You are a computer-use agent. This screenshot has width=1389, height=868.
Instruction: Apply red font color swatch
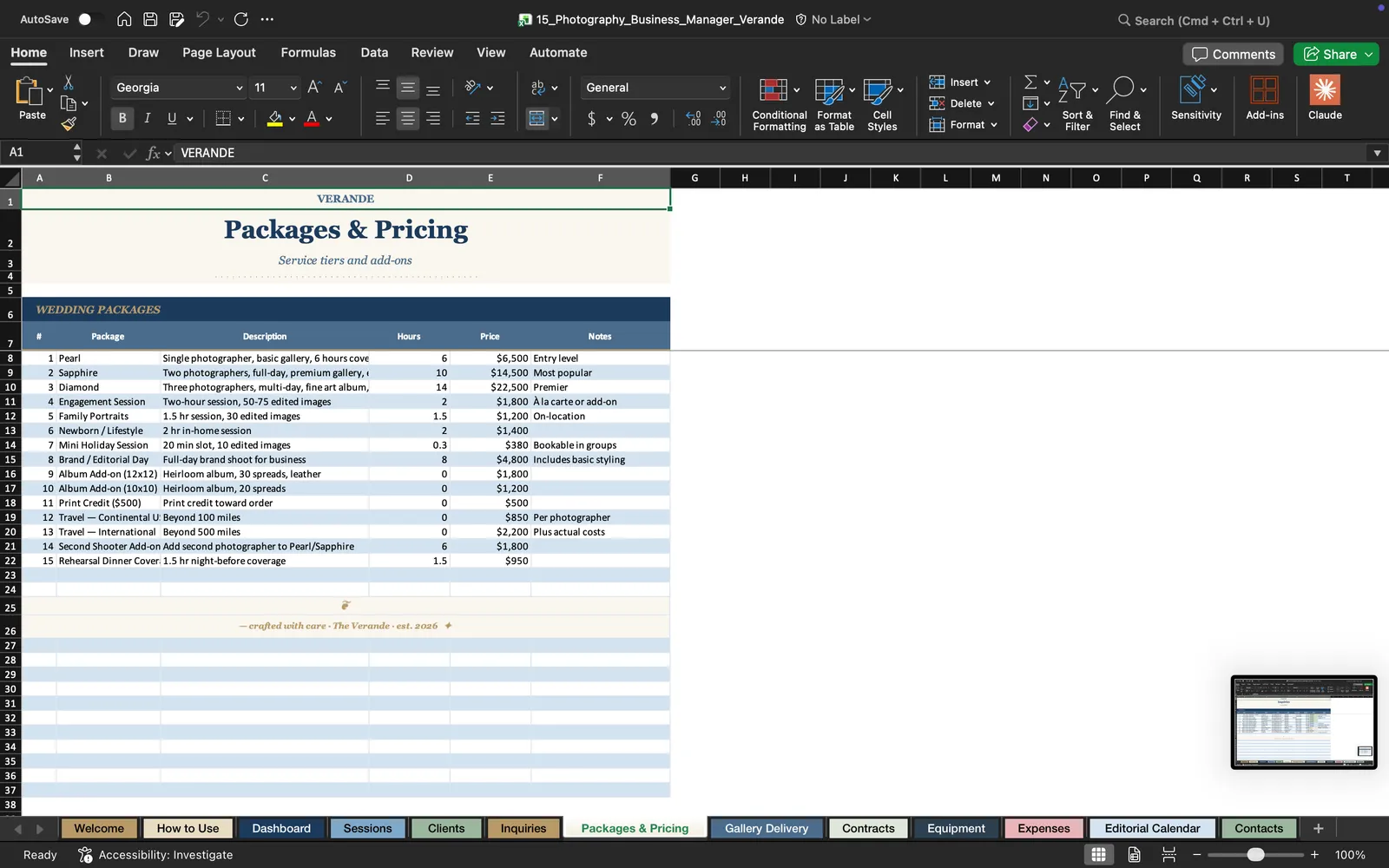coord(312,119)
